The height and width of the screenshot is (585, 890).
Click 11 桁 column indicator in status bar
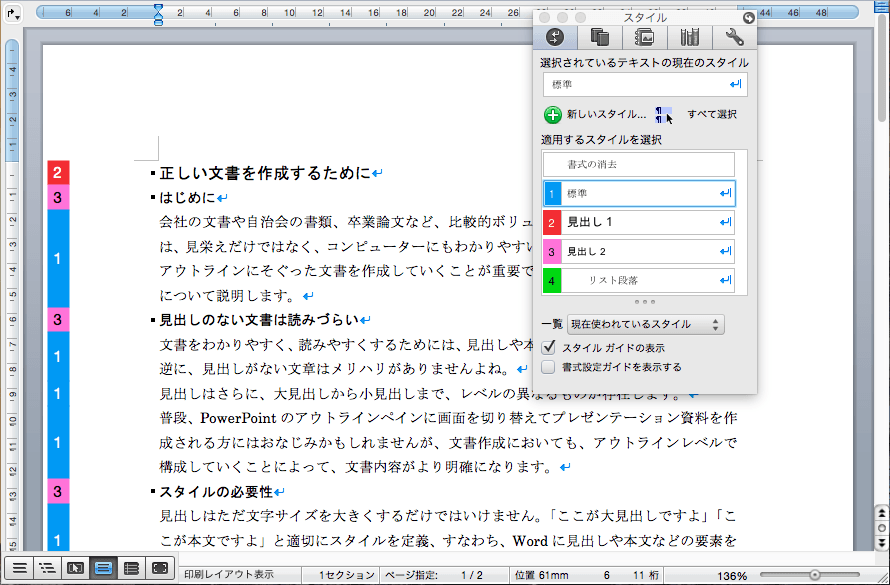[x=646, y=575]
